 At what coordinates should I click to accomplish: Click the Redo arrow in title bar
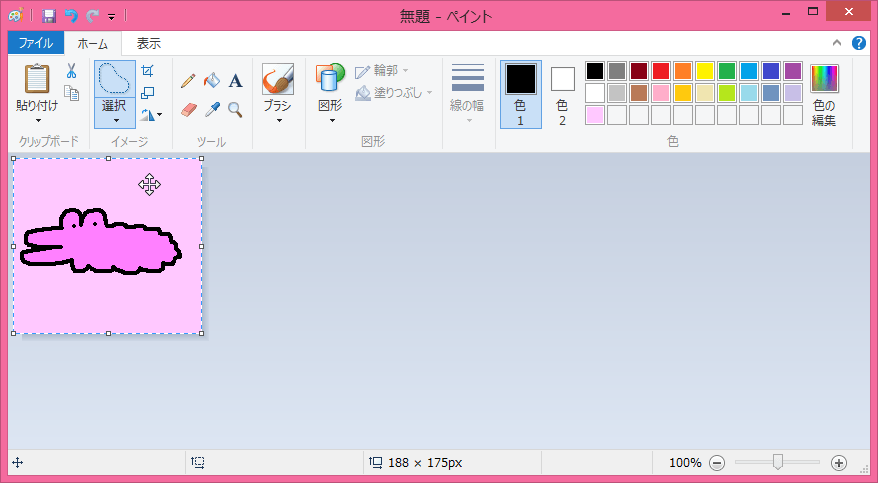92,16
